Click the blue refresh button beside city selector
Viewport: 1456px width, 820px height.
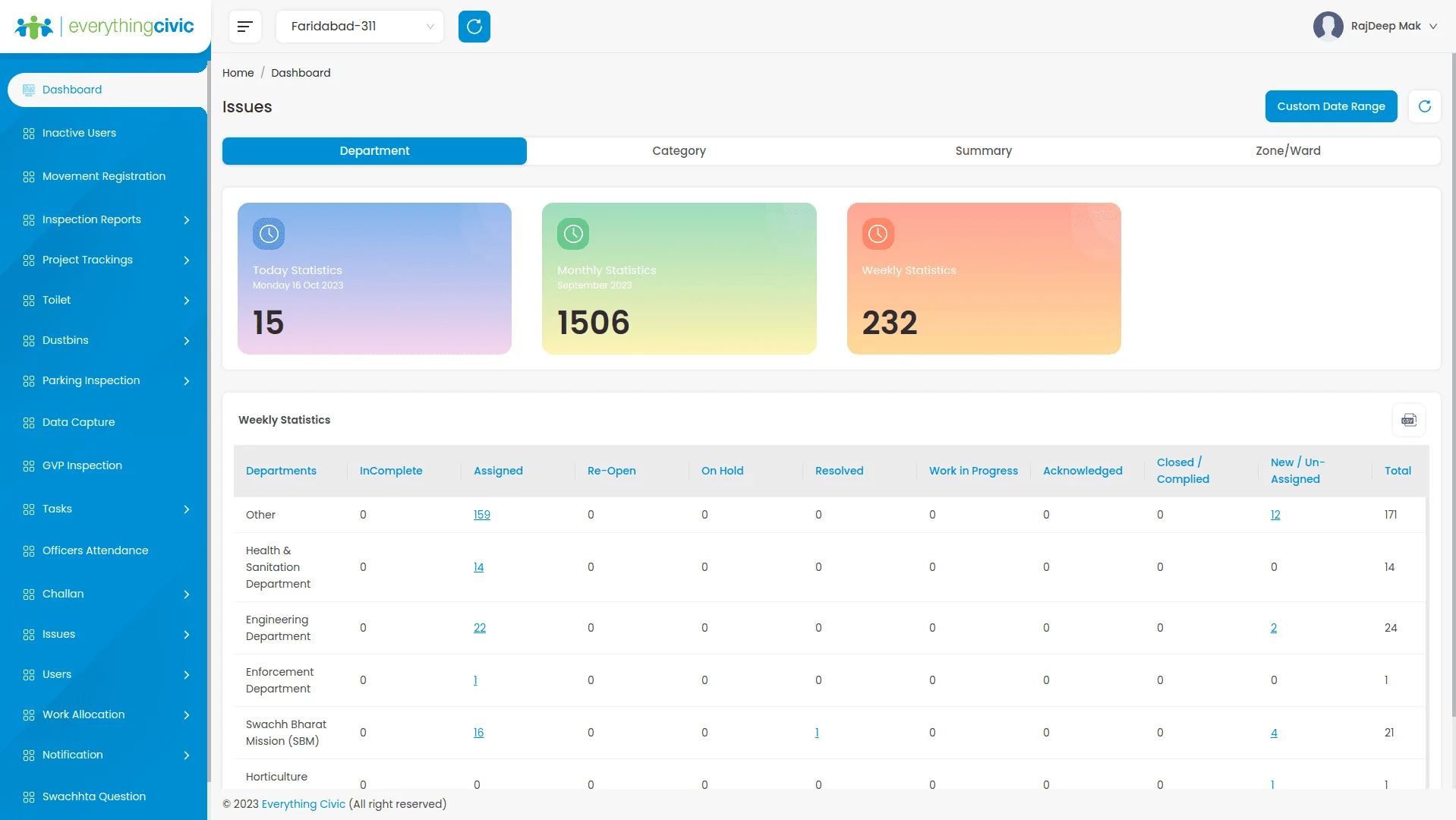(x=474, y=27)
